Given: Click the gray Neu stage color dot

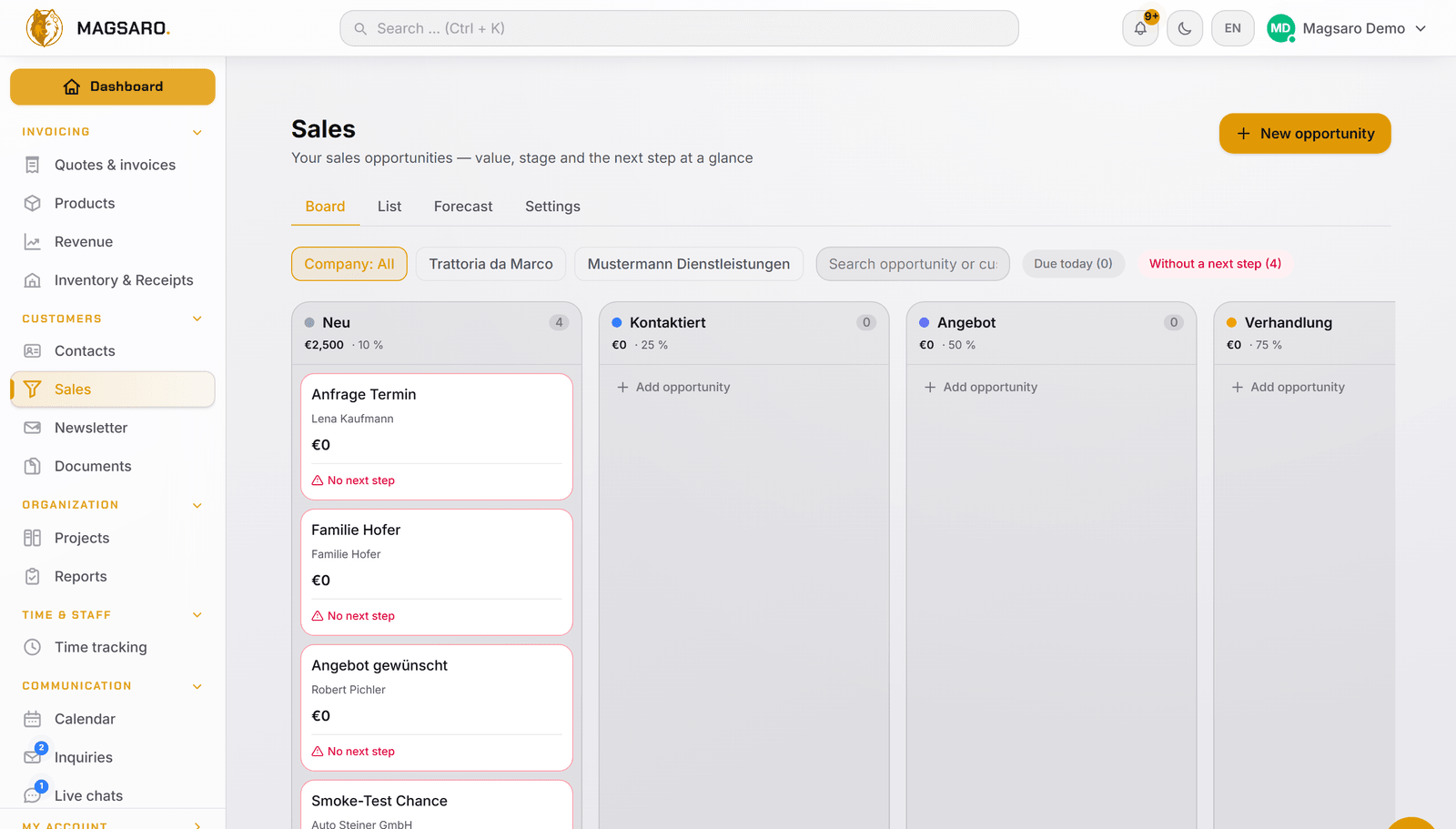Looking at the screenshot, I should (x=309, y=323).
